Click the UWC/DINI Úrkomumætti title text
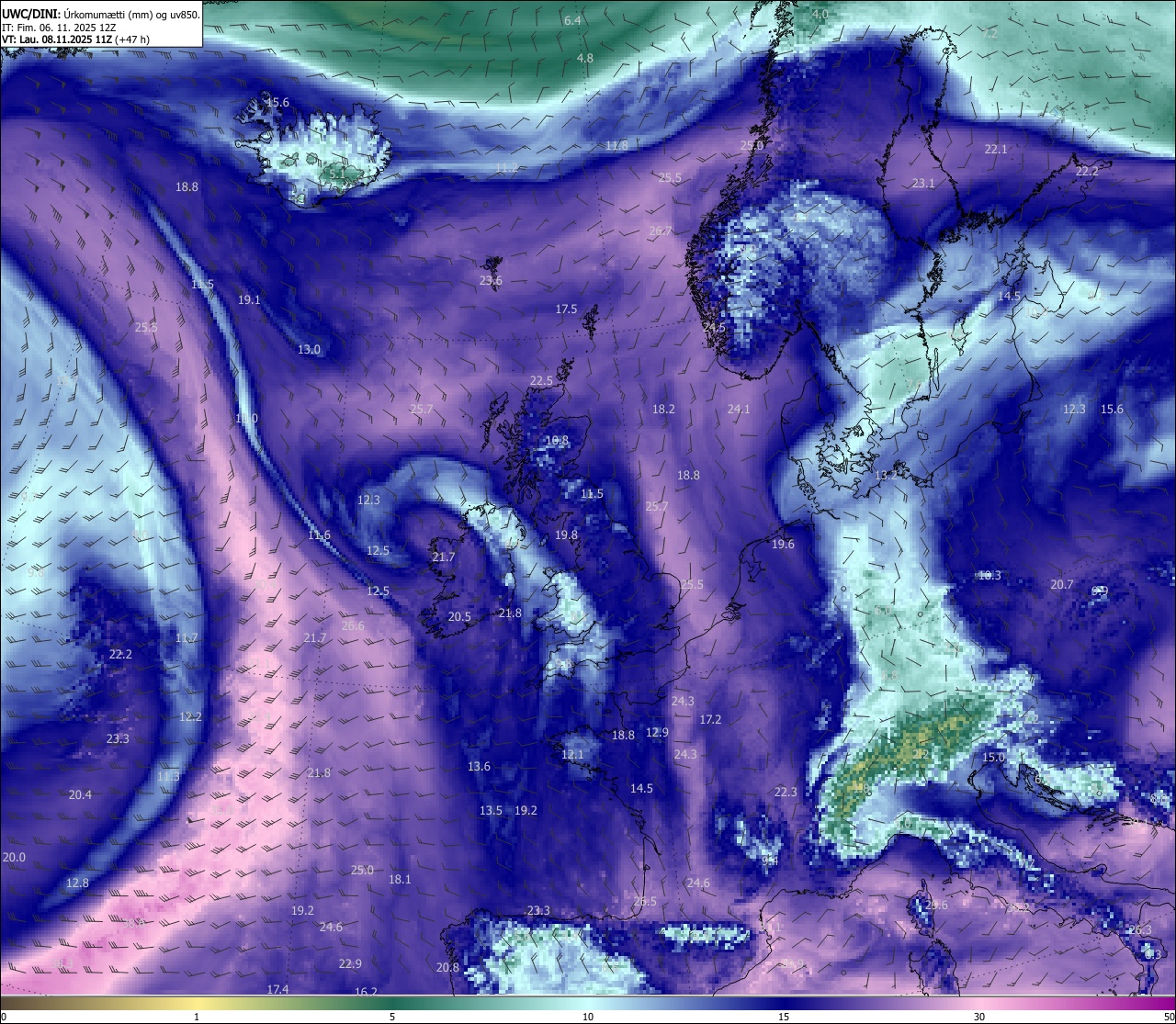The image size is (1176, 1024). click(101, 15)
